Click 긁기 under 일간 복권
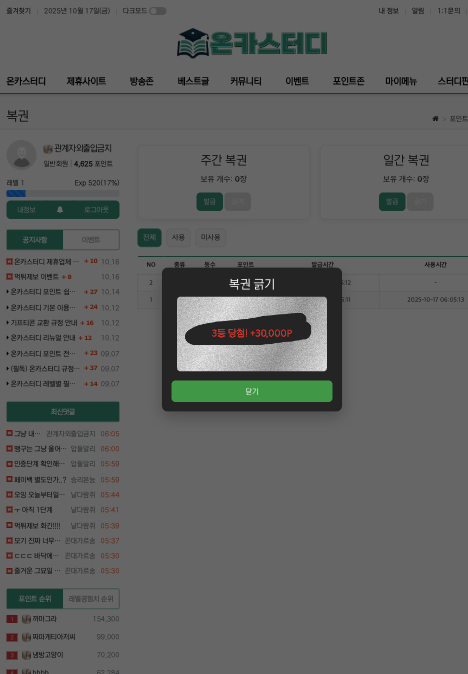 [420, 202]
